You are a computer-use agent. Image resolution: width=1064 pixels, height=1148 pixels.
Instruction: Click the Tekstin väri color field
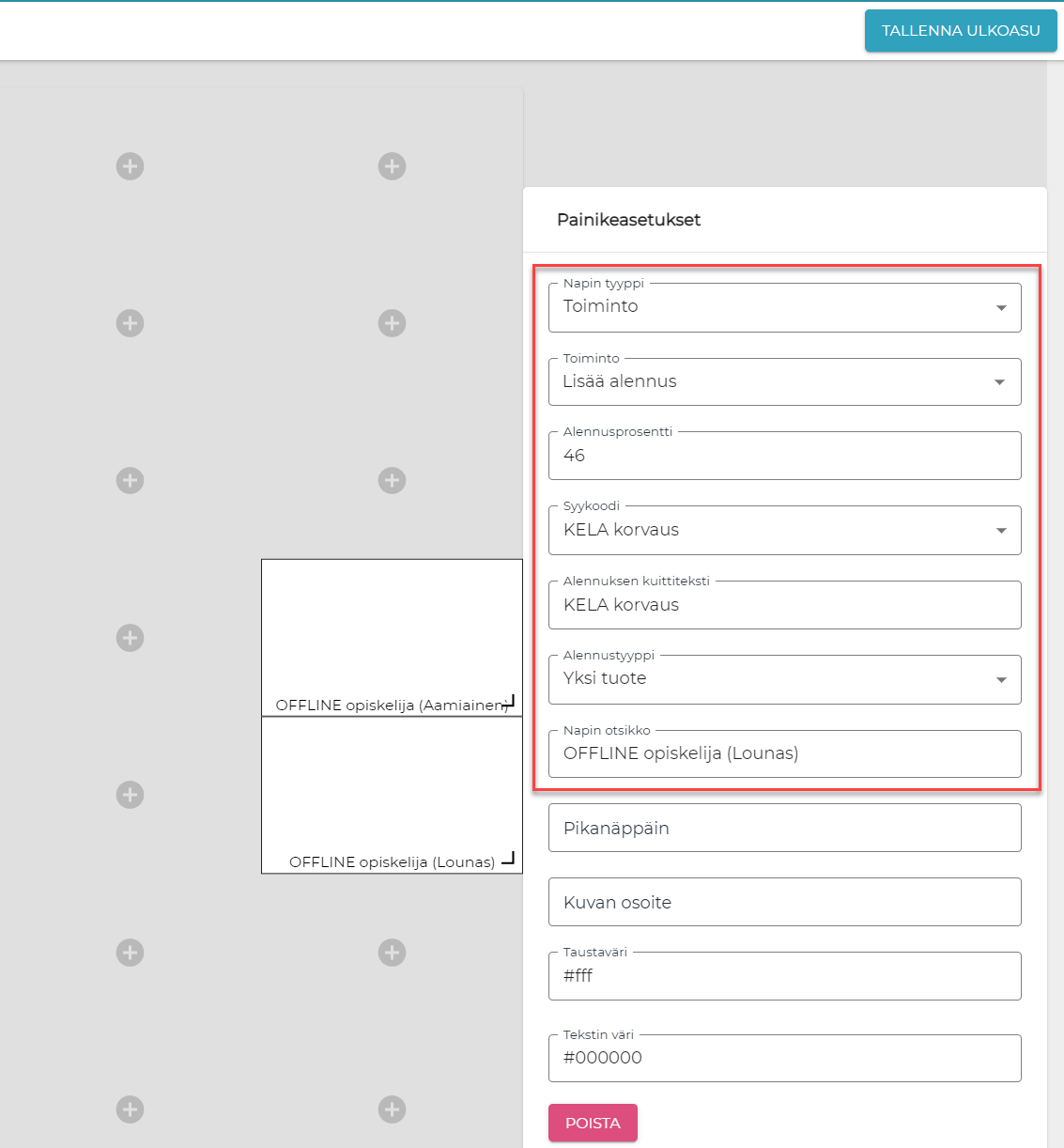pos(784,1058)
